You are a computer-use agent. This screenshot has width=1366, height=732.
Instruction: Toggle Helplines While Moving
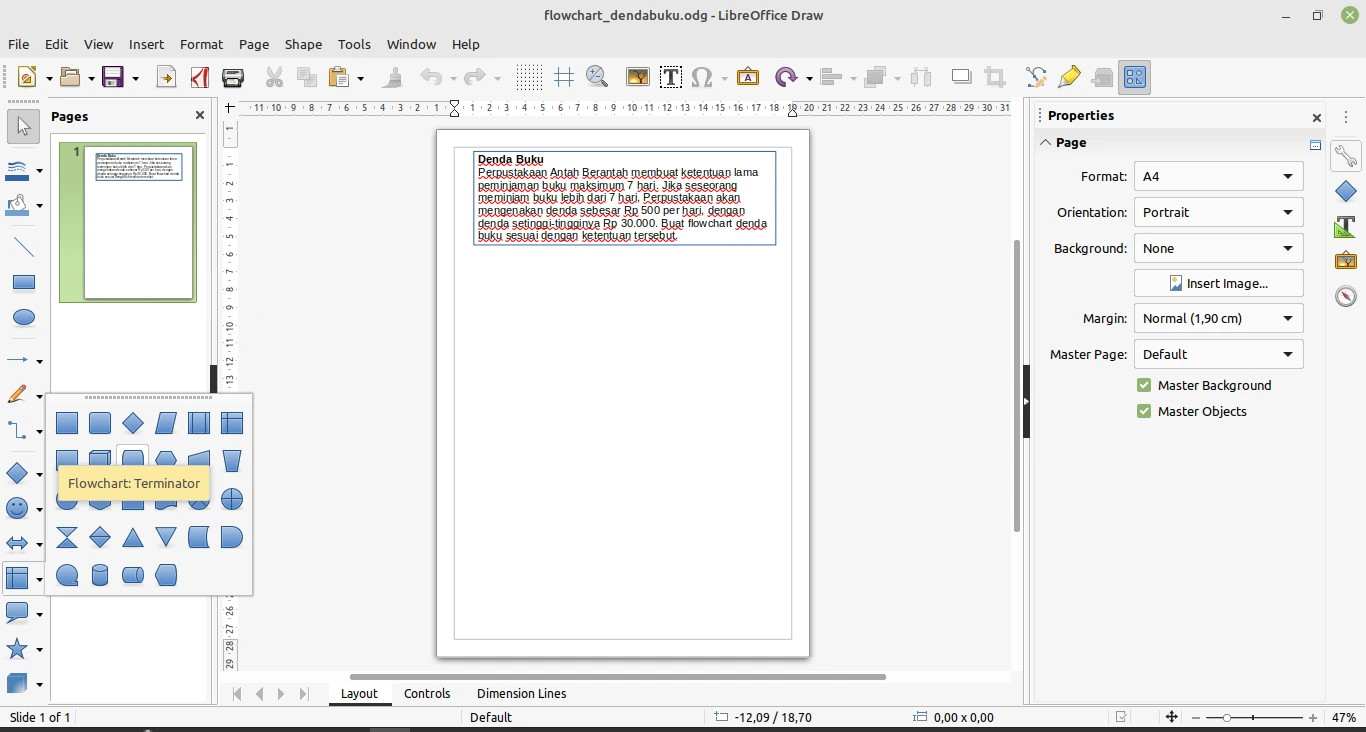pyautogui.click(x=564, y=77)
